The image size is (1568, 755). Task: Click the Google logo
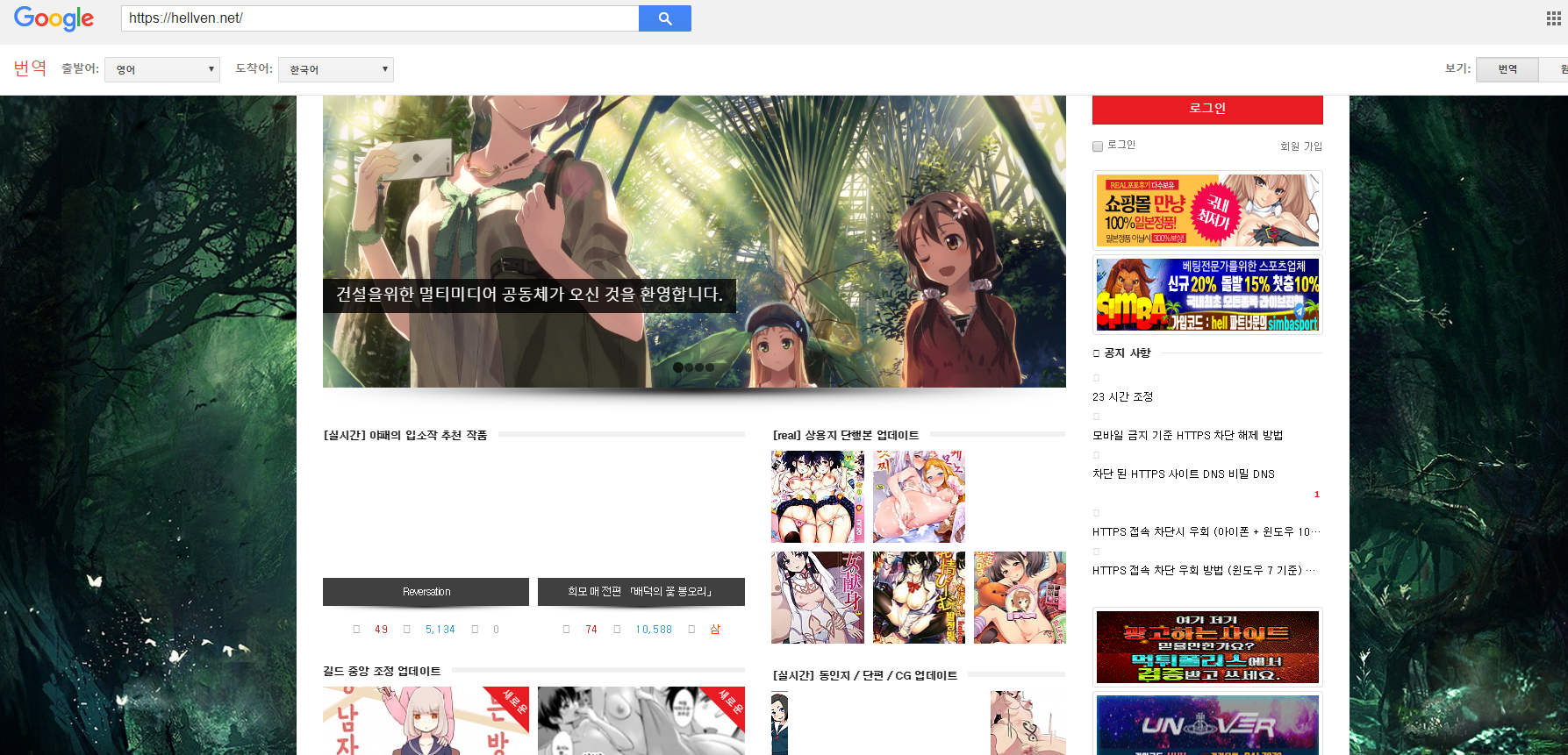[x=54, y=18]
